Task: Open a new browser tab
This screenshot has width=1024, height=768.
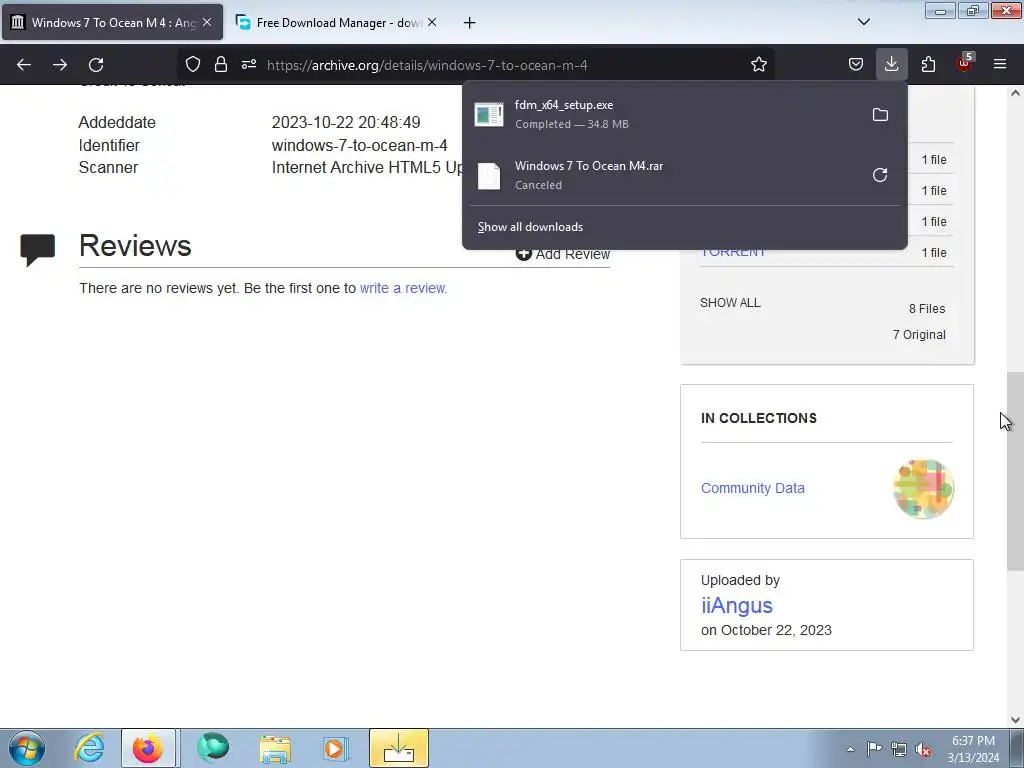Action: click(469, 23)
